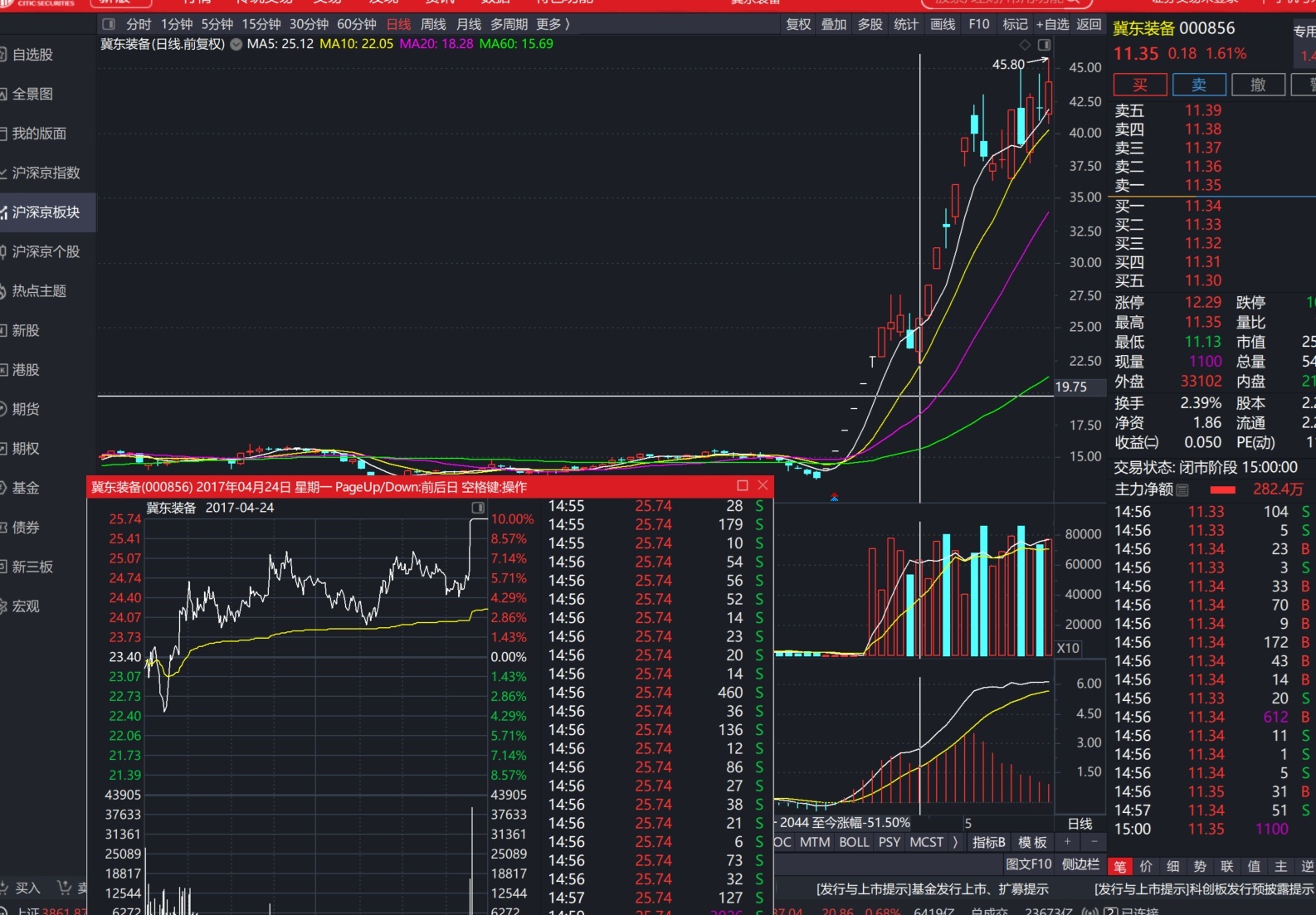Click 叠加 overlay toolbar button
The width and height of the screenshot is (1316, 915).
pos(834,24)
